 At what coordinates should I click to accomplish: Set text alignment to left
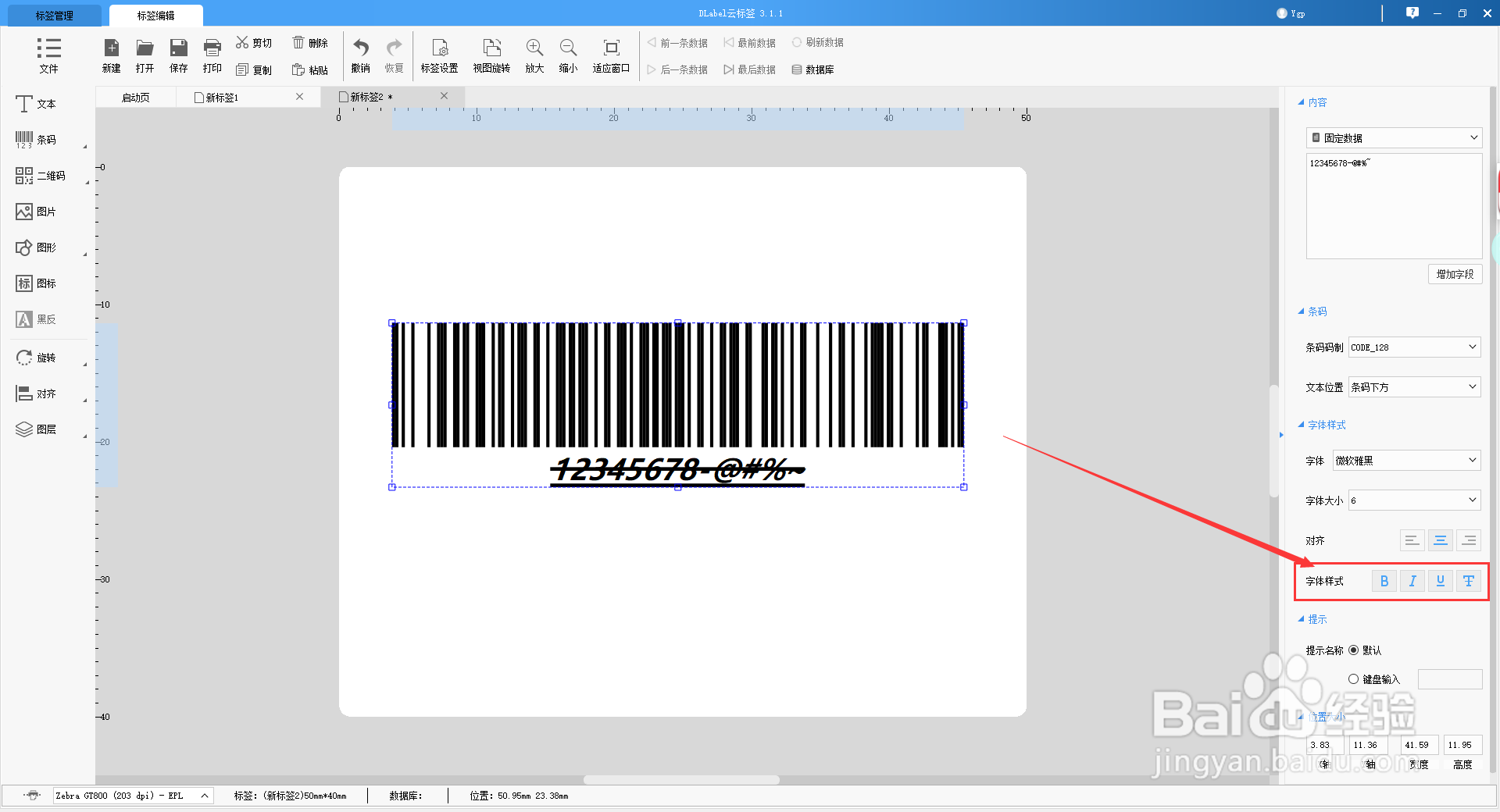tap(1412, 540)
